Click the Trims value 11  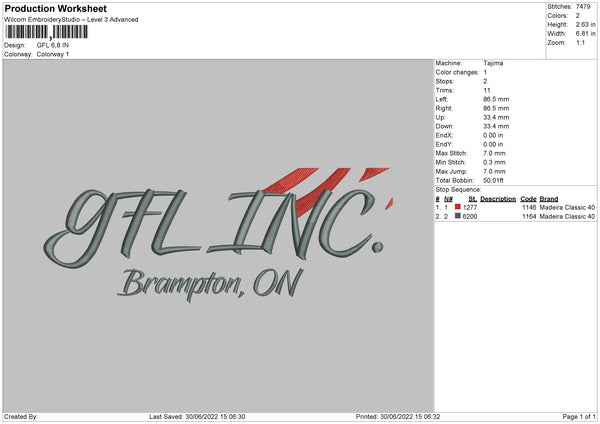coord(487,90)
